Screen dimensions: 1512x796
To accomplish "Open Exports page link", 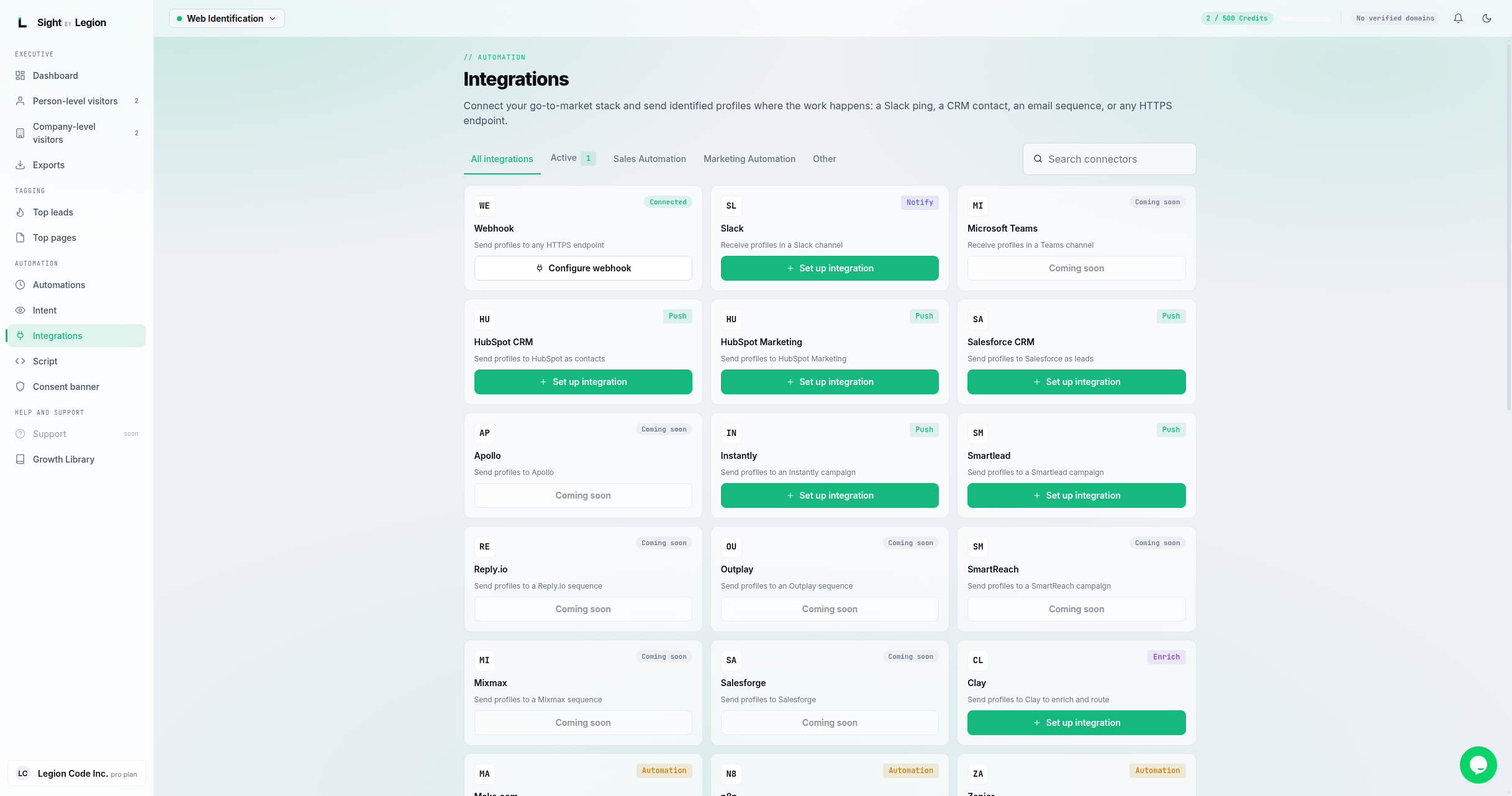I will coord(76,165).
